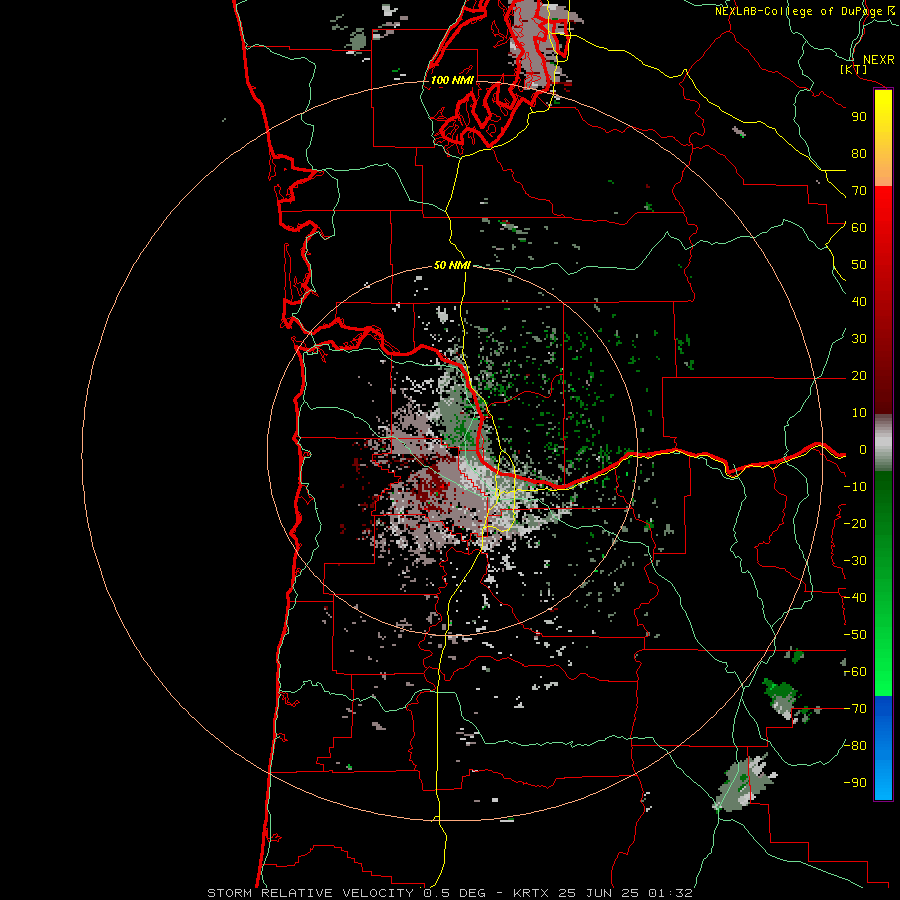This screenshot has width=900, height=900.
Task: Click the 100 NMI range ring label
Action: click(452, 80)
